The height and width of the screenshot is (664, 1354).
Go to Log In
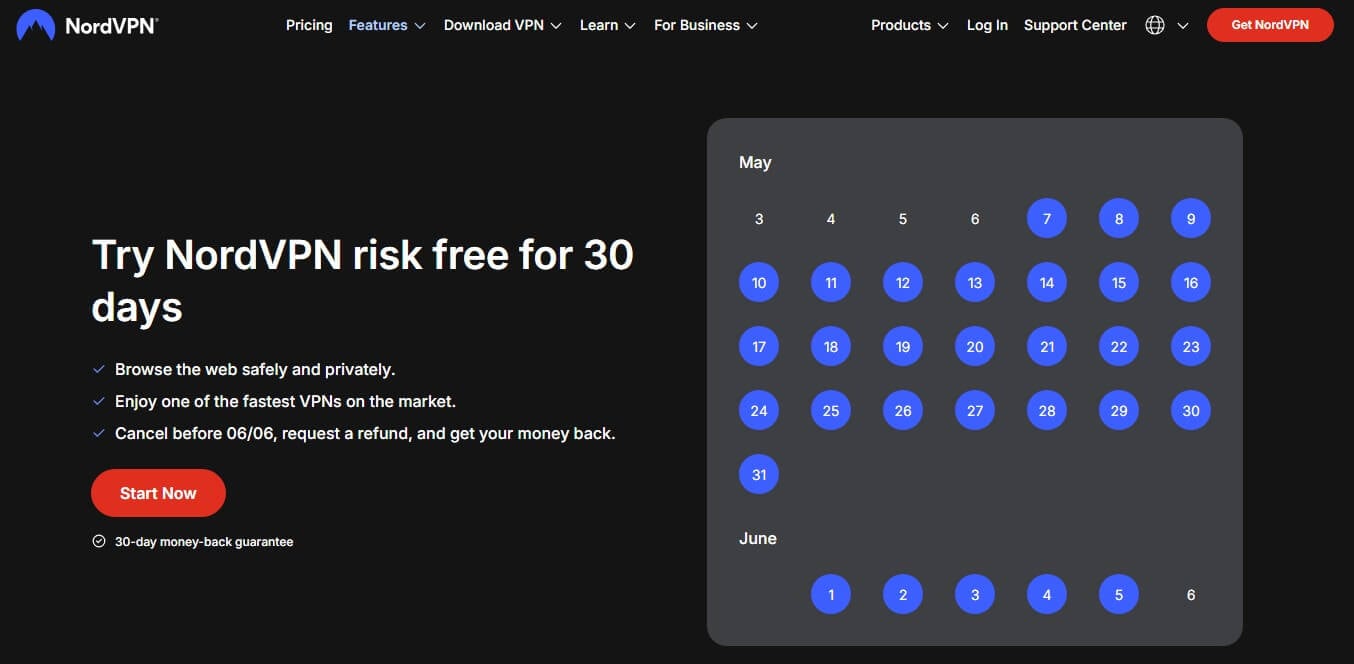[987, 25]
